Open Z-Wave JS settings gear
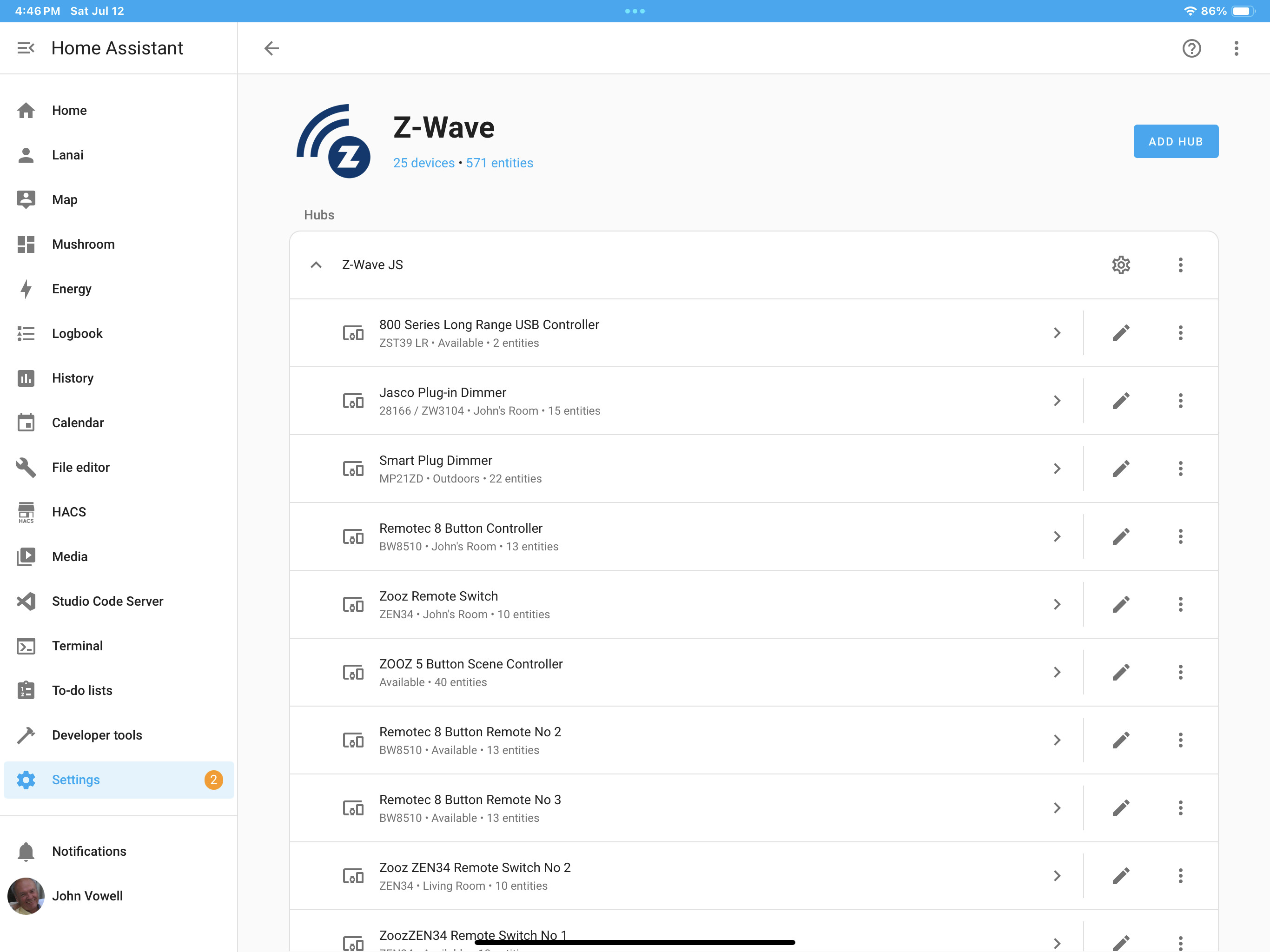This screenshot has width=1270, height=952. pyautogui.click(x=1121, y=264)
